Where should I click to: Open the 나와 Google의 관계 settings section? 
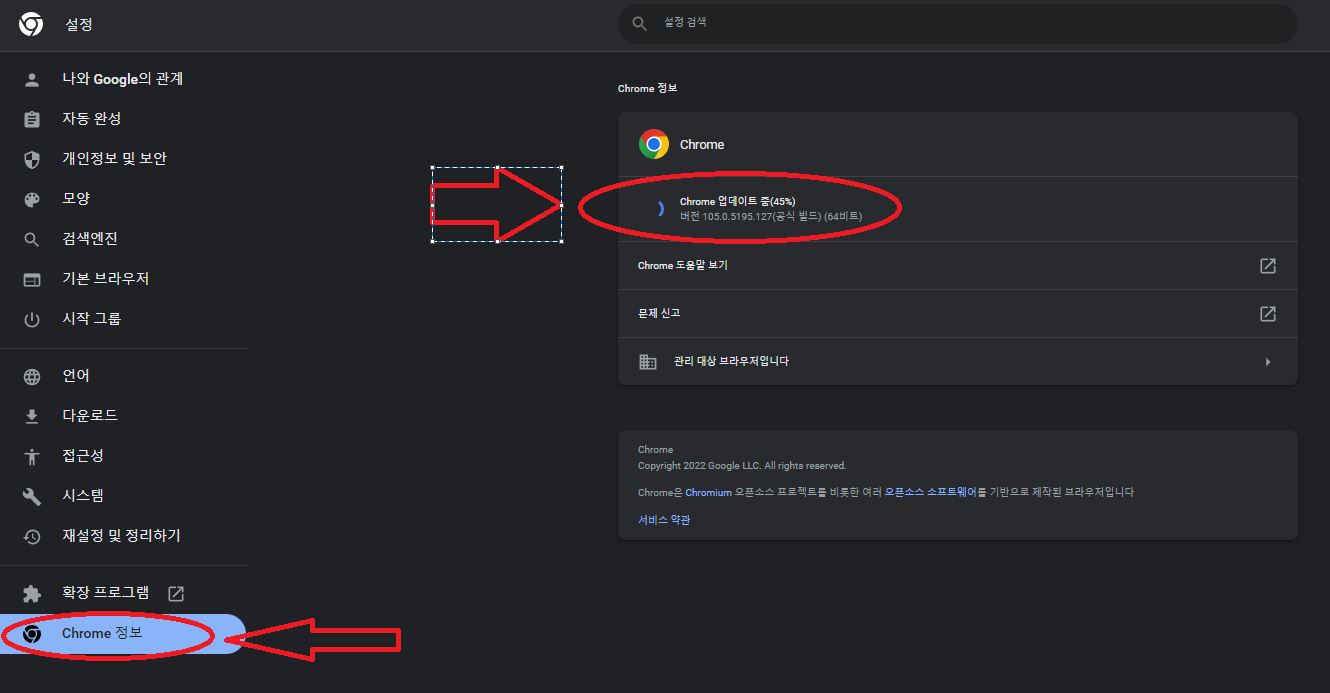point(123,79)
